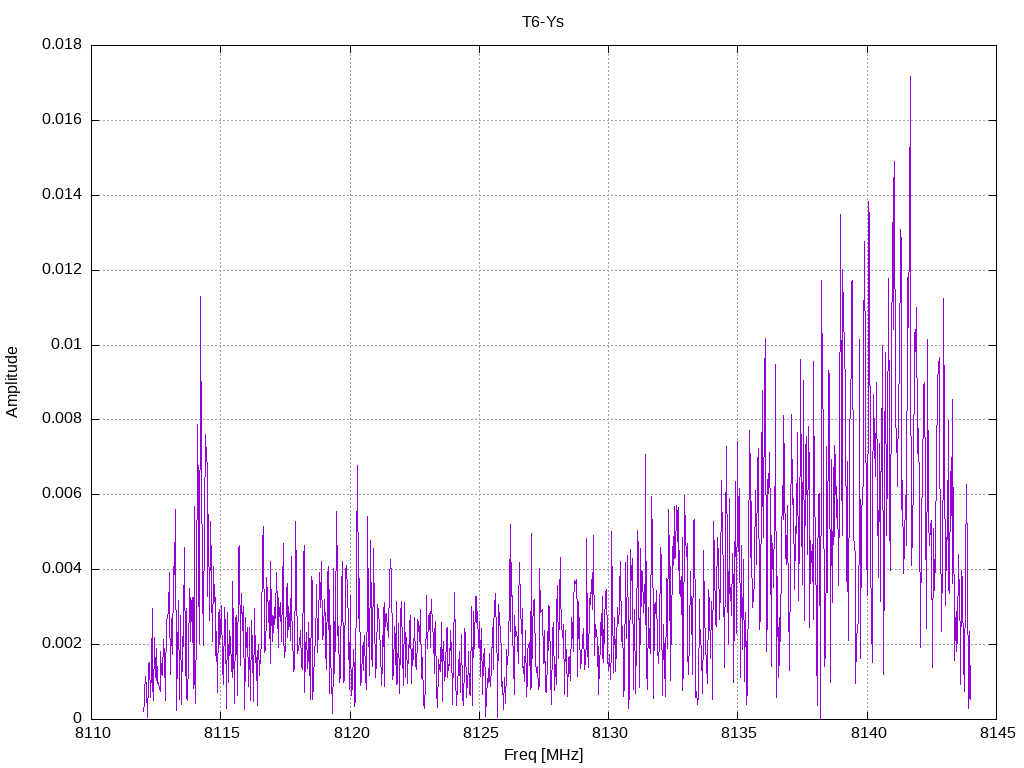Click the 0.008 y-axis tick label
This screenshot has width=1024, height=768.
pyautogui.click(x=62, y=419)
